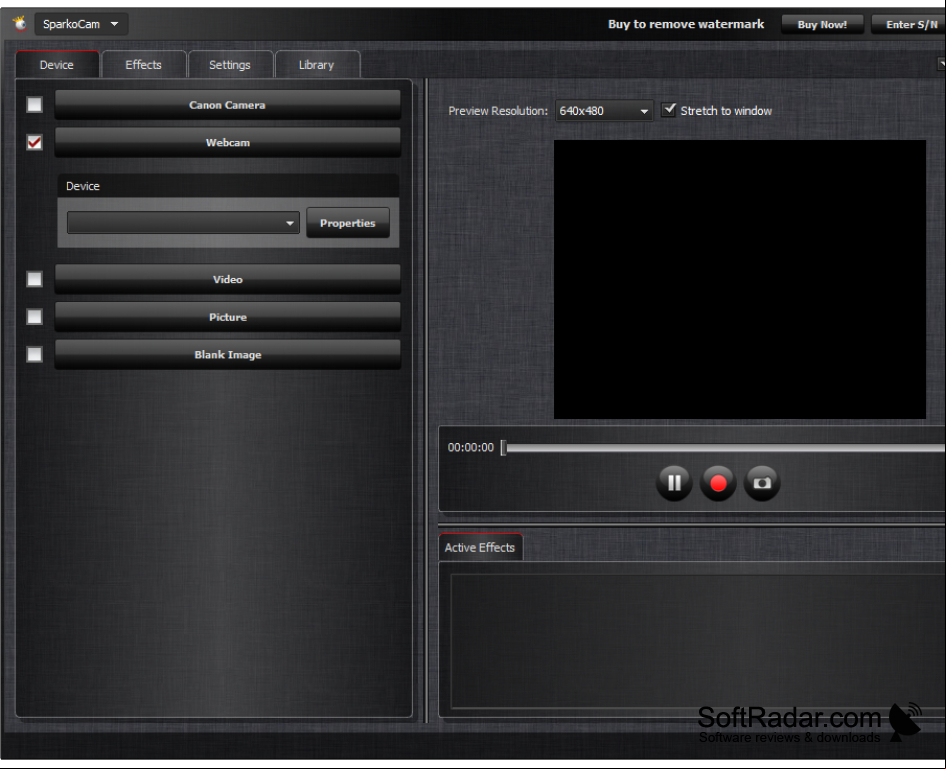Click the SparkoCam logo icon

[x=20, y=24]
